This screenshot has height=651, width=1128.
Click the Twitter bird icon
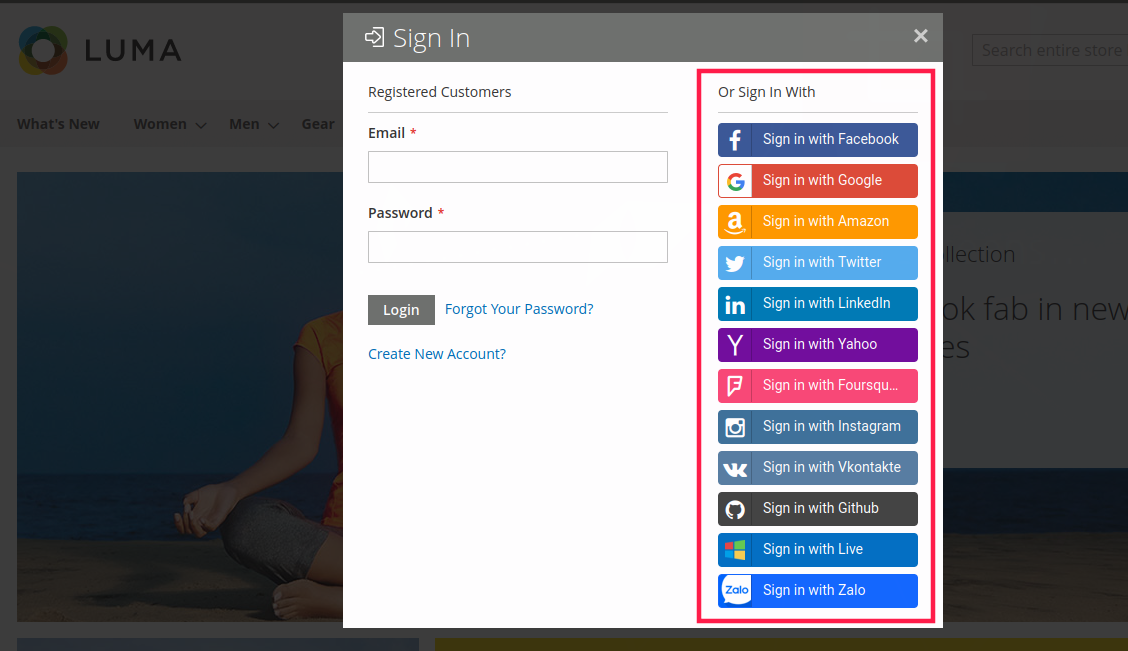735,263
